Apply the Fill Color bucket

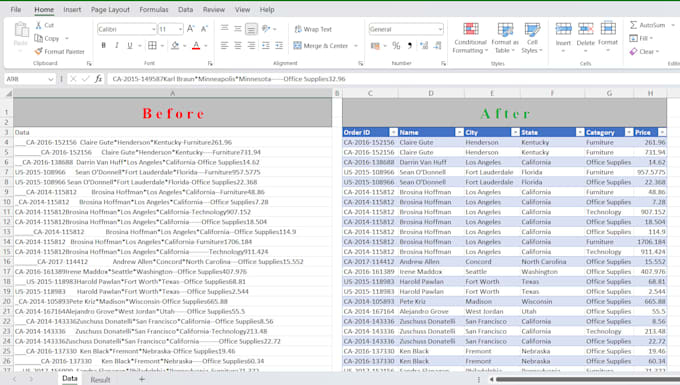pos(175,45)
